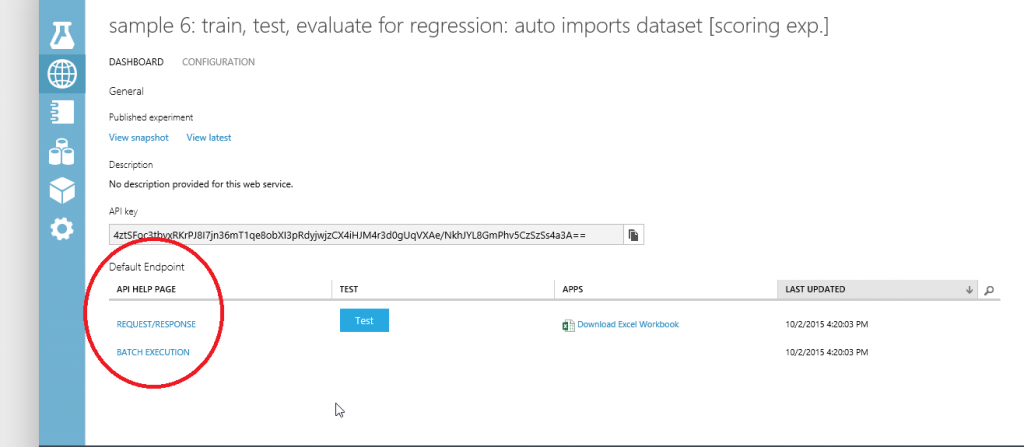1024x447 pixels.
Task: Select the Web Services globe icon
Action: tap(62, 74)
